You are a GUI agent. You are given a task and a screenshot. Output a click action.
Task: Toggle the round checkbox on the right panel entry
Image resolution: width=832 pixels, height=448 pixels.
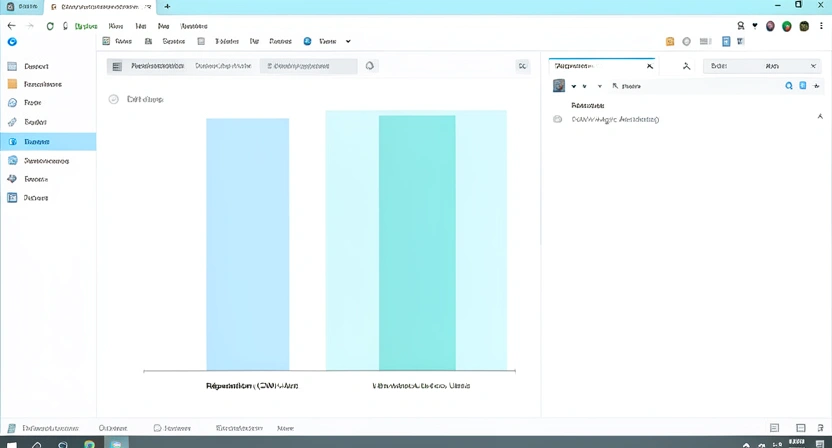click(557, 119)
